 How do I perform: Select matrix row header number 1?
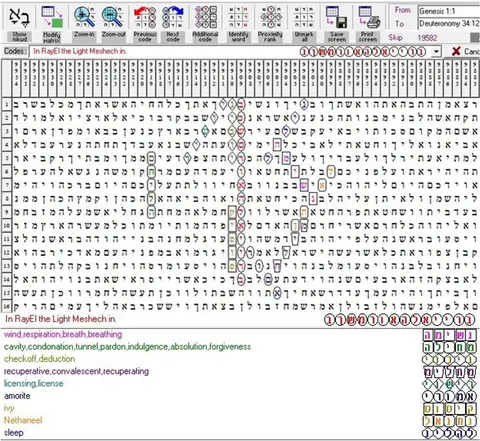click(x=6, y=104)
